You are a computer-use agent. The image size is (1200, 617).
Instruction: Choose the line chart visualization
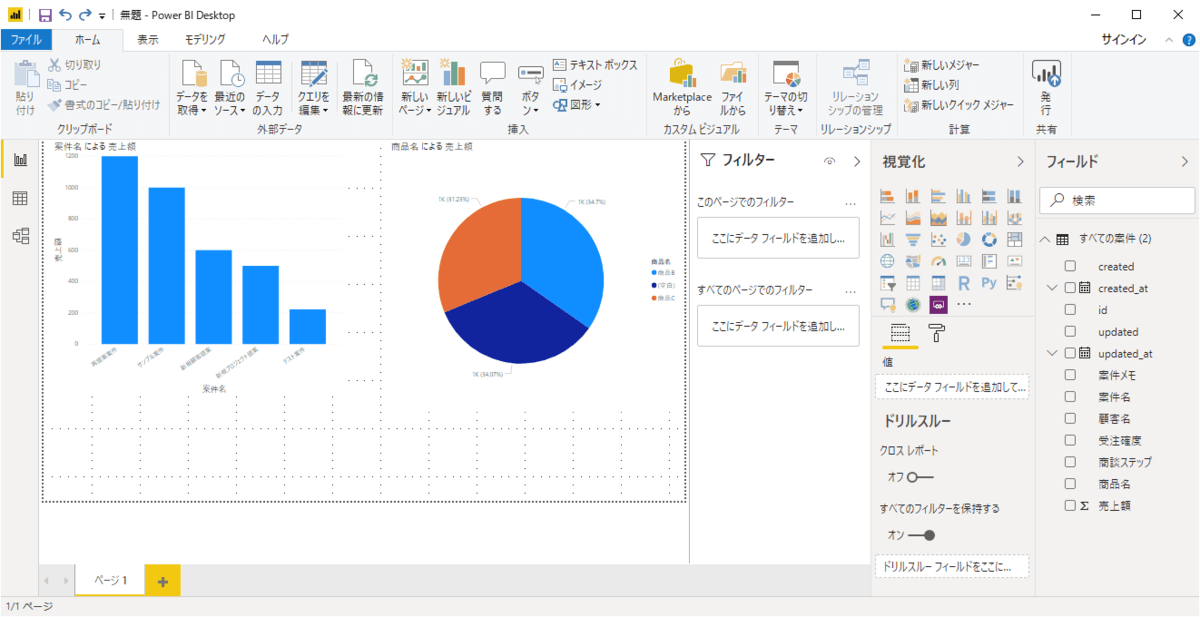point(887,217)
